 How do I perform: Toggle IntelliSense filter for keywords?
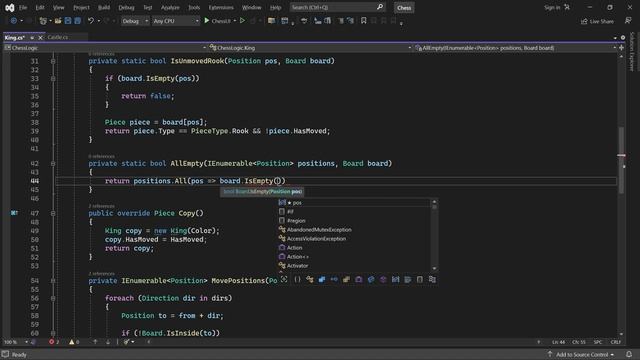click(408, 280)
